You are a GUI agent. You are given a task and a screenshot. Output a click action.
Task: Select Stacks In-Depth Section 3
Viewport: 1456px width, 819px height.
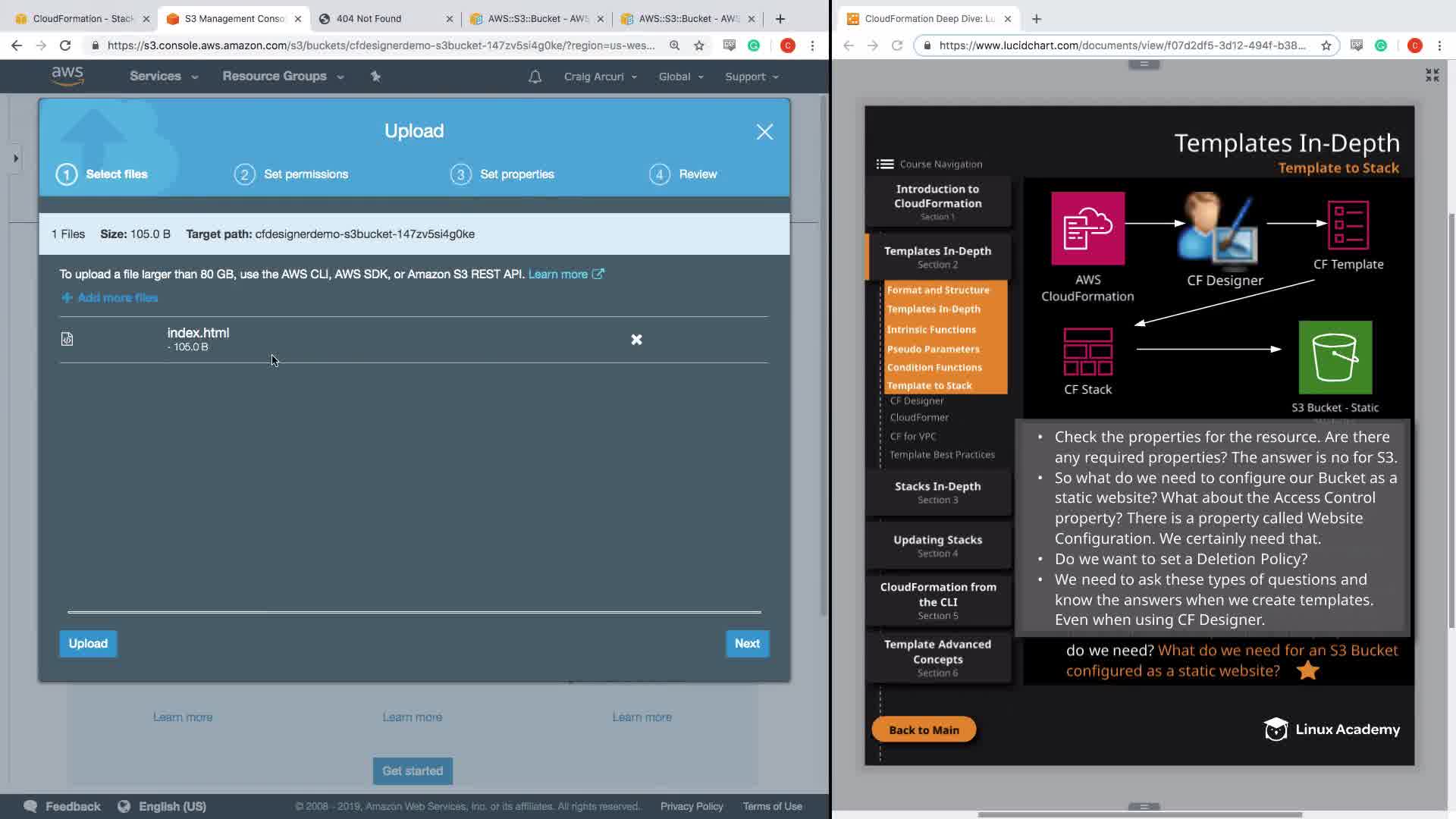tap(937, 492)
